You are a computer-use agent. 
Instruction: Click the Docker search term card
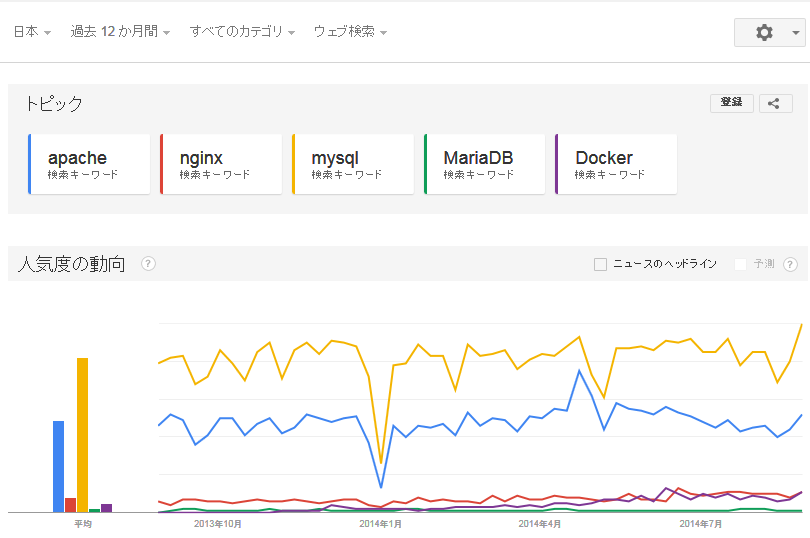(x=618, y=164)
